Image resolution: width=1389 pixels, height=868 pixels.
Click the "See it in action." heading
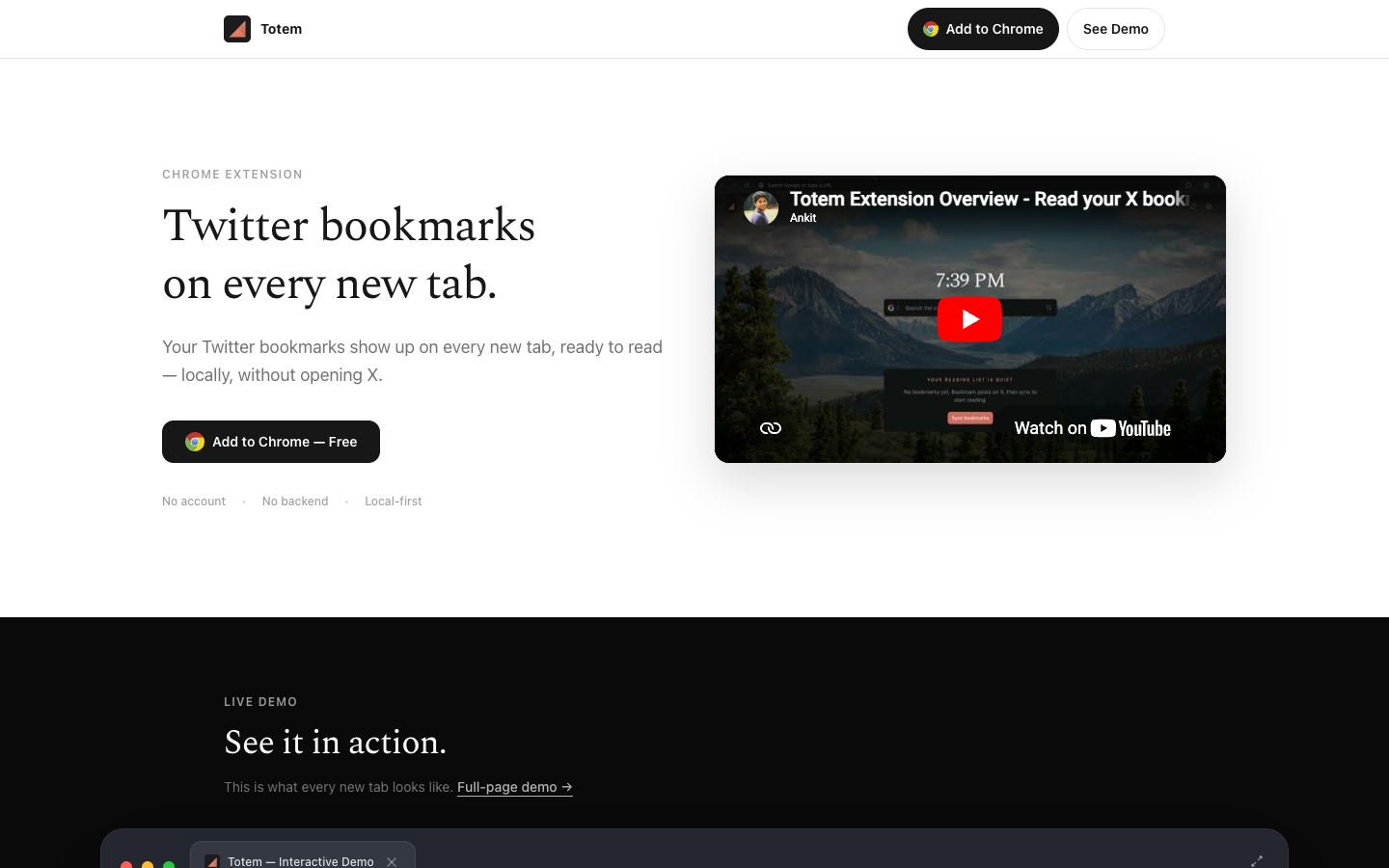point(335,742)
